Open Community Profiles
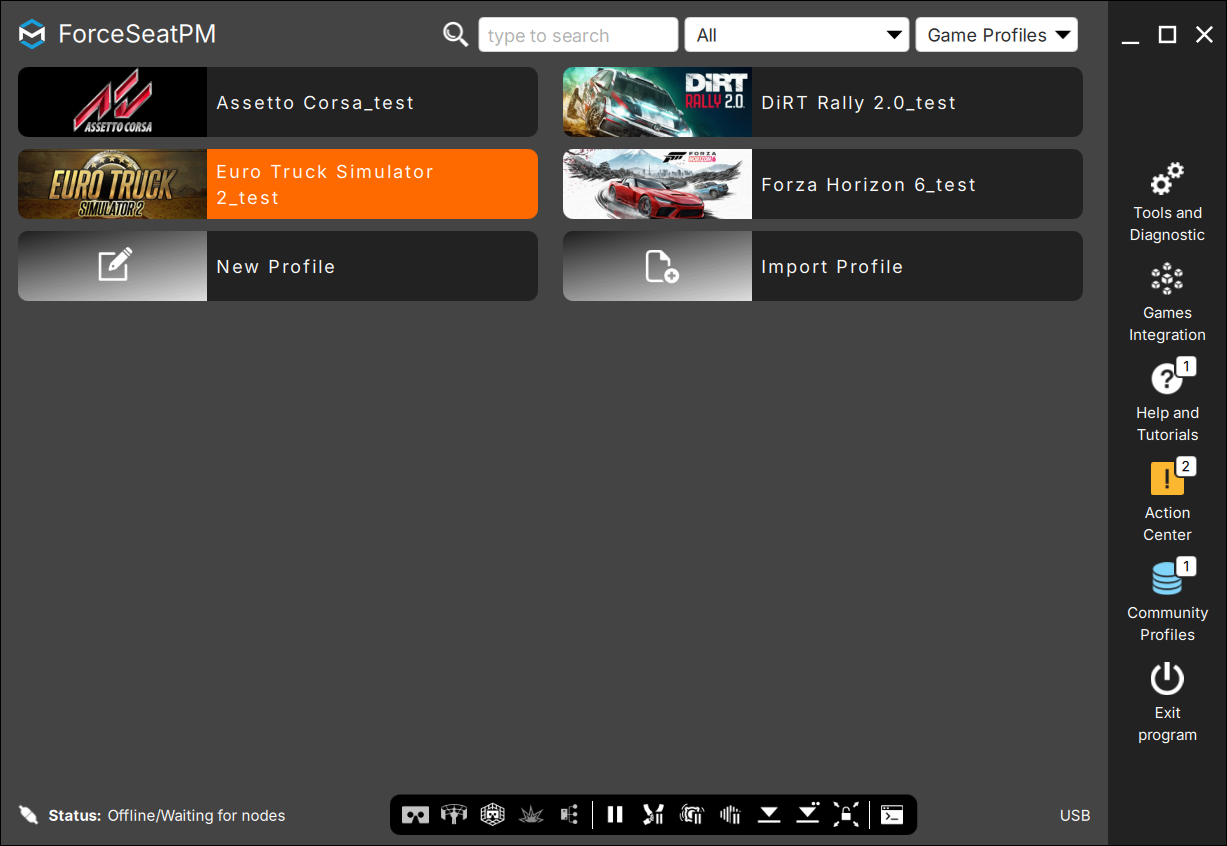1227x846 pixels. 1167,601
